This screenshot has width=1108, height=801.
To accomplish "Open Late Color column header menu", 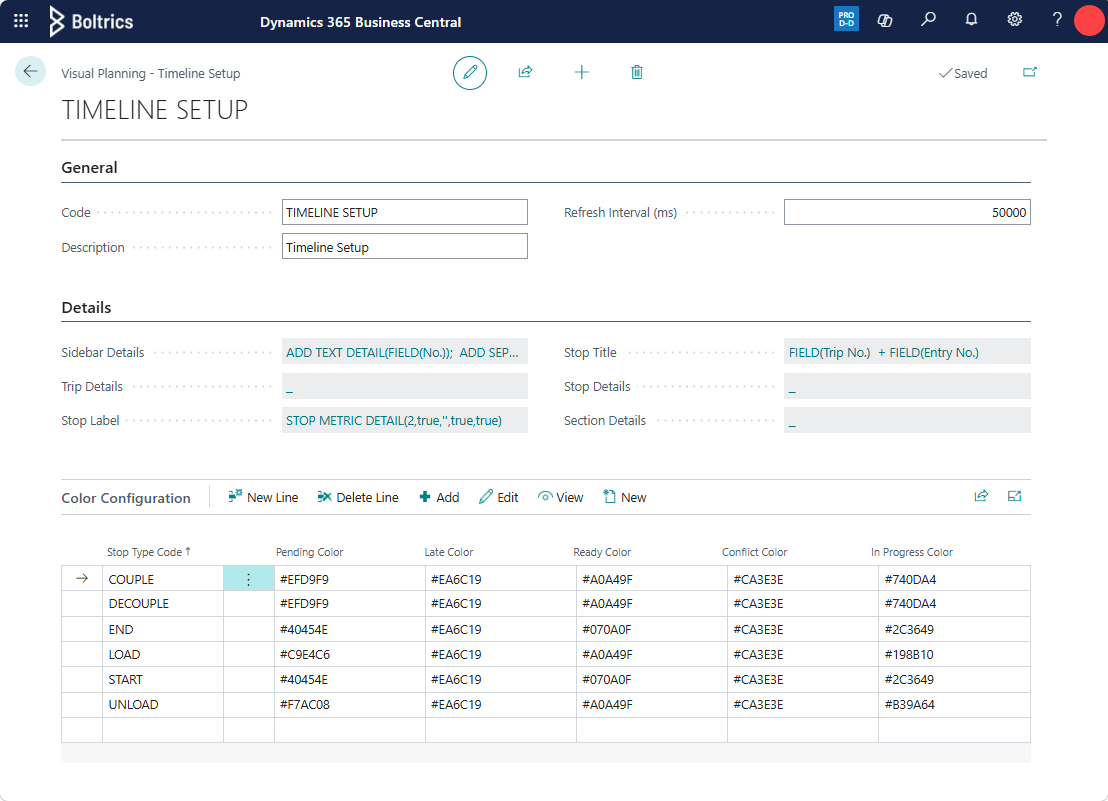I will tap(449, 552).
